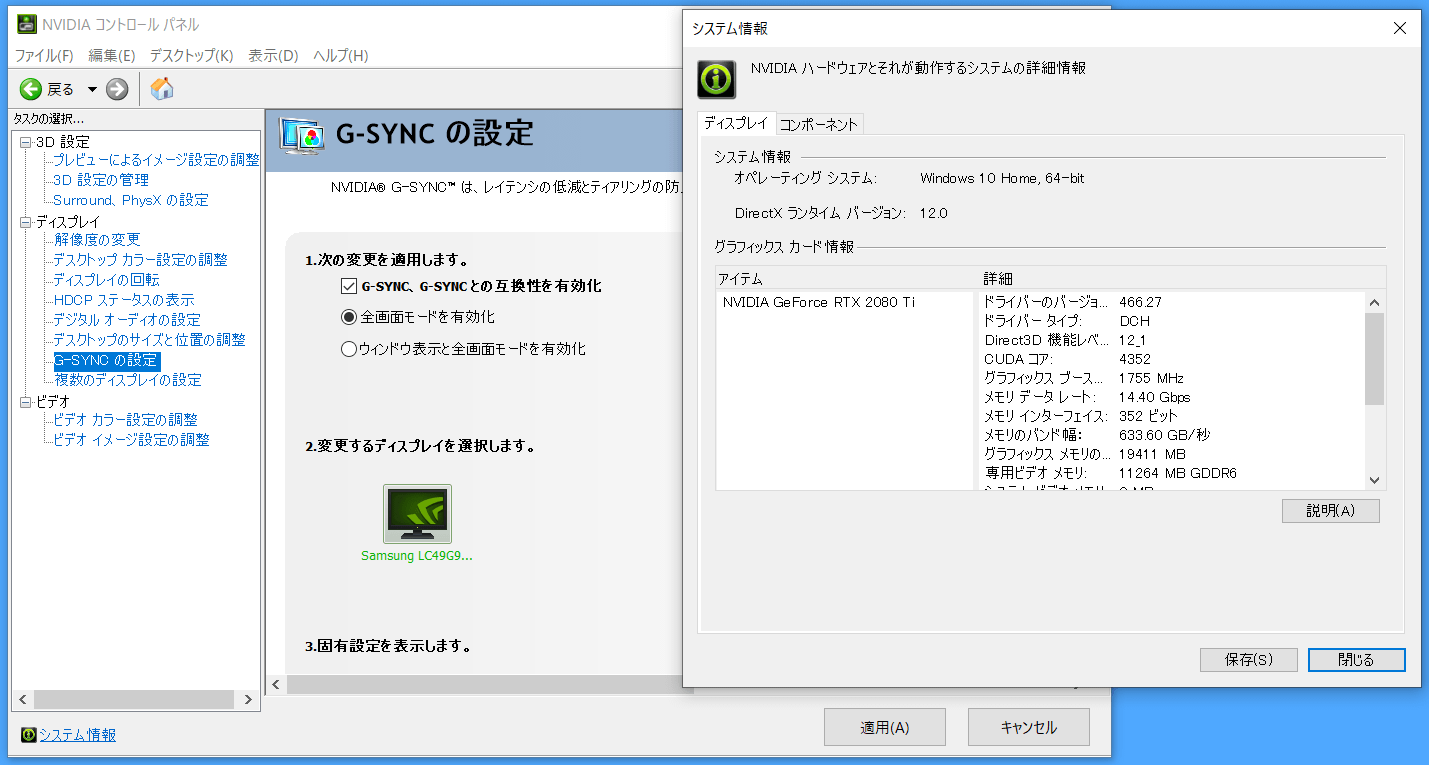Click the gray Forward arrow icon
Screen dimensions: 1429x765
117,89
